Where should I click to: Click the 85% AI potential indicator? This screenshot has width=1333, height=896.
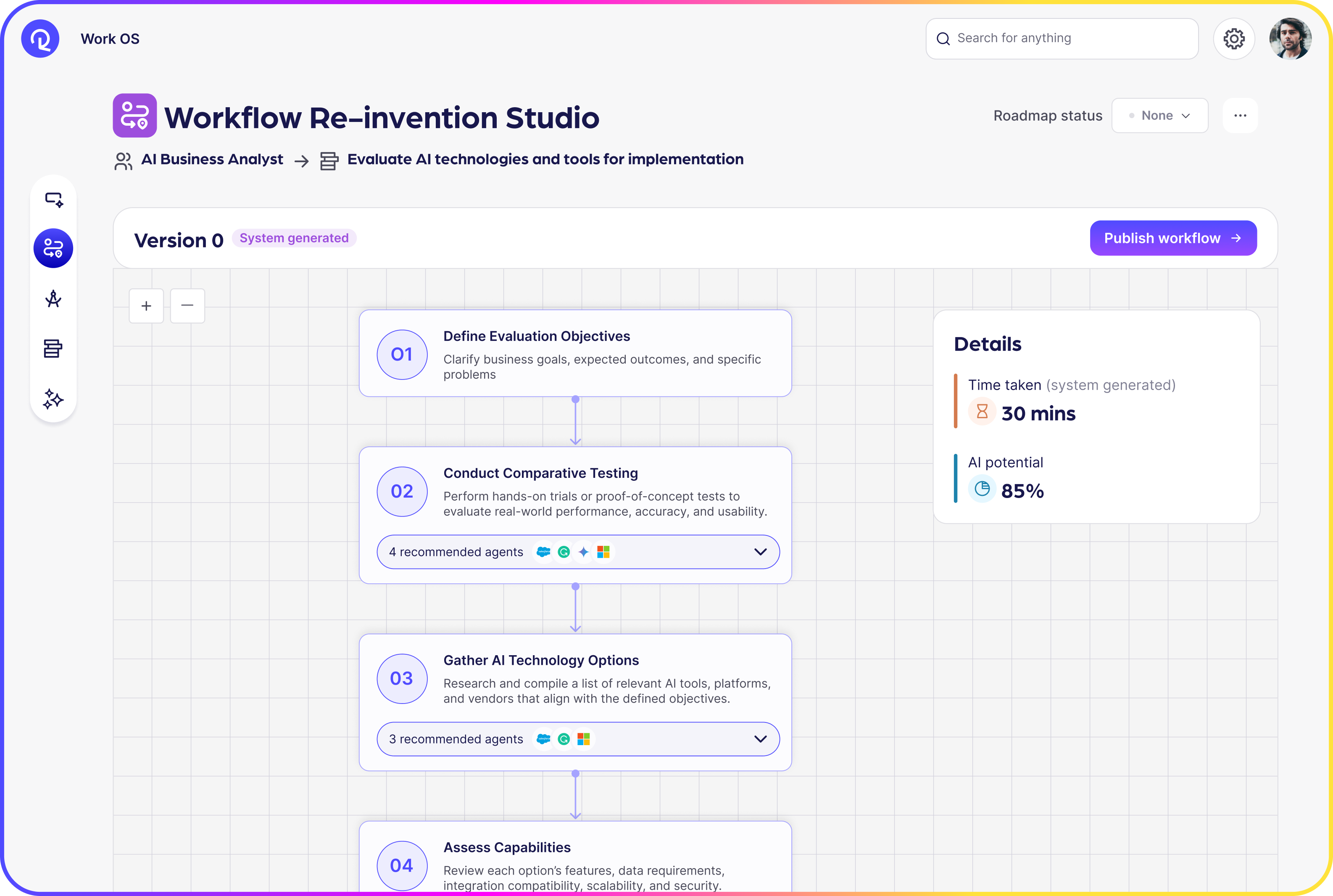1023,489
